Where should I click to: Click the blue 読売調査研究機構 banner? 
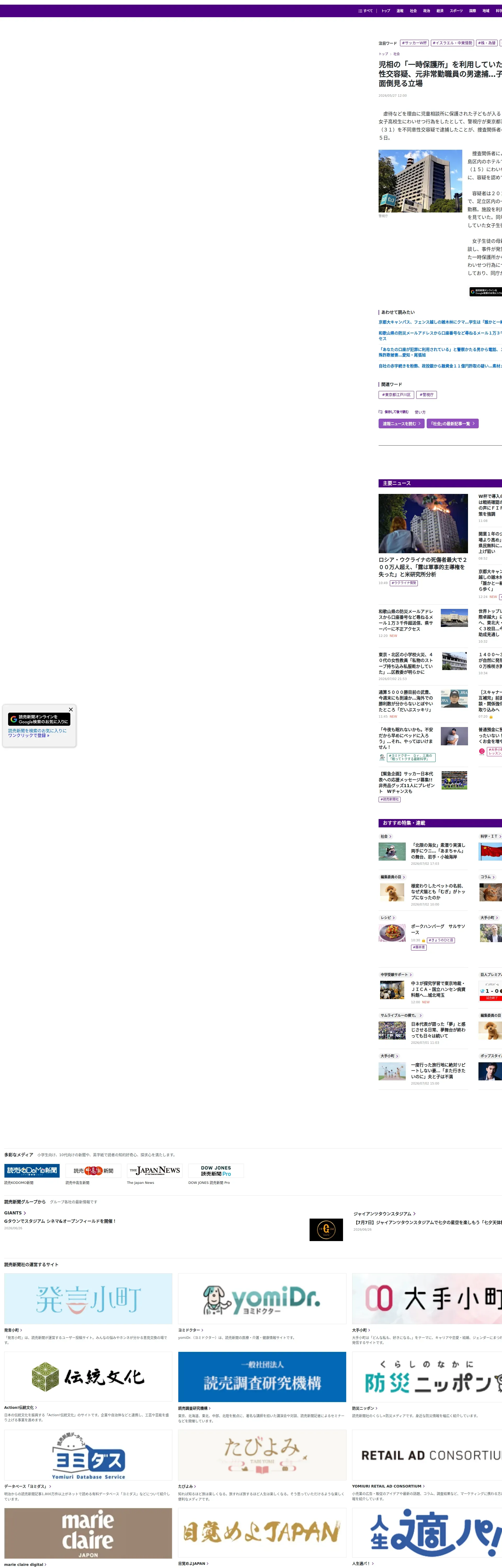pyautogui.click(x=262, y=1377)
